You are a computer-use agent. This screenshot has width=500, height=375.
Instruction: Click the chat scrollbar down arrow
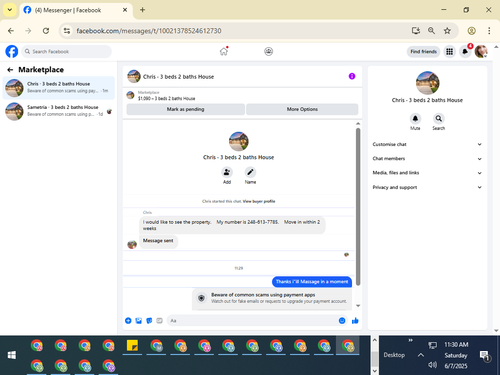coord(358,306)
